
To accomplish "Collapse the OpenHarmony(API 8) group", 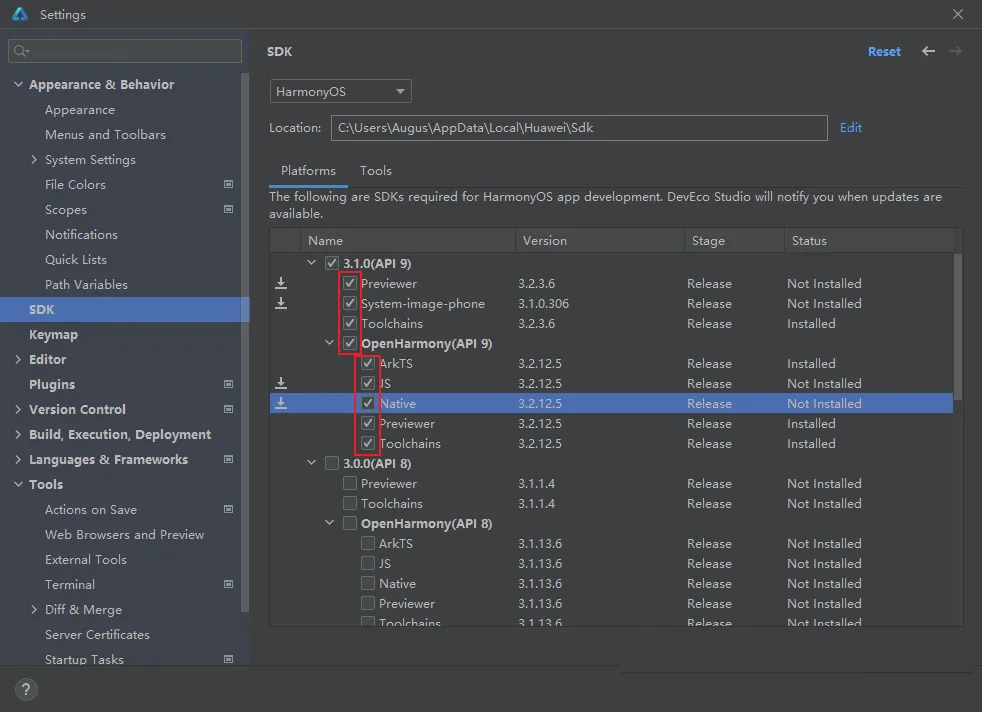I will tap(329, 524).
